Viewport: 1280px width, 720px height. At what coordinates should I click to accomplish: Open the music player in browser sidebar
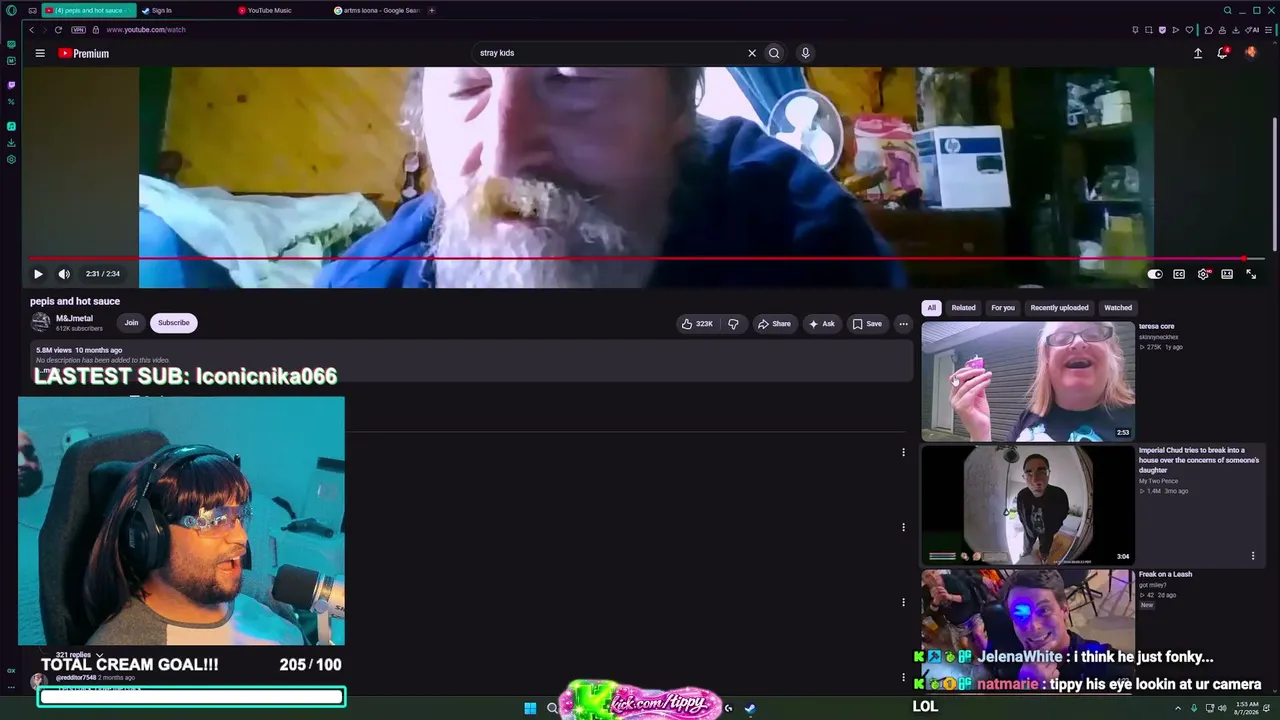pos(11,127)
